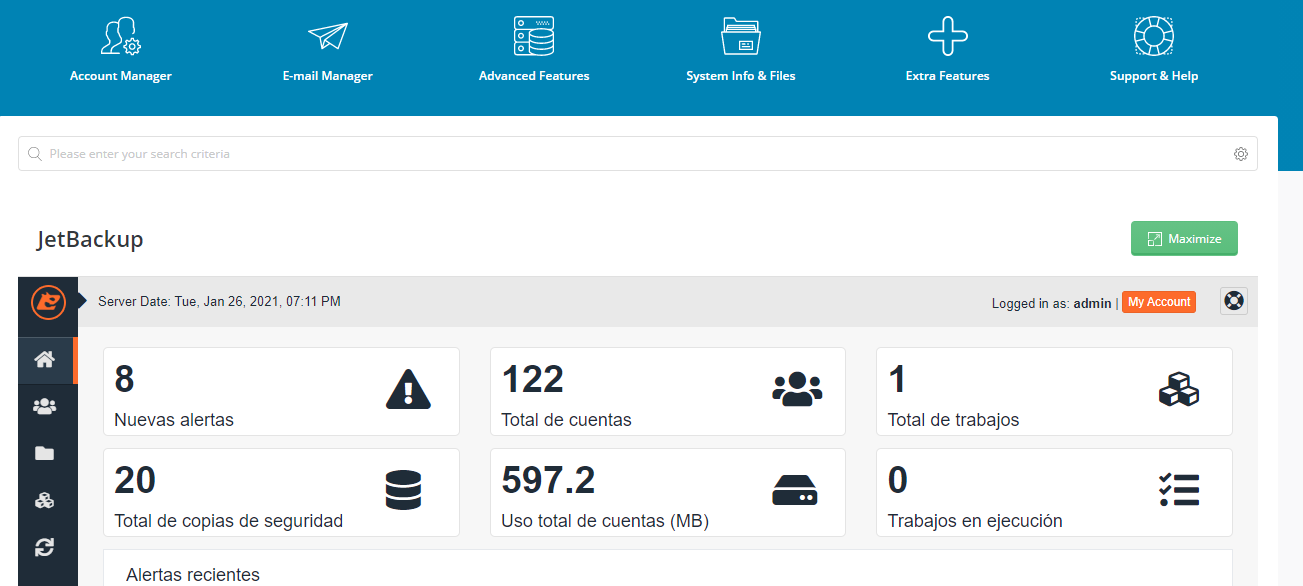Open the sync arrows sidebar icon
Screen dimensions: 1303x586
pos(45,547)
